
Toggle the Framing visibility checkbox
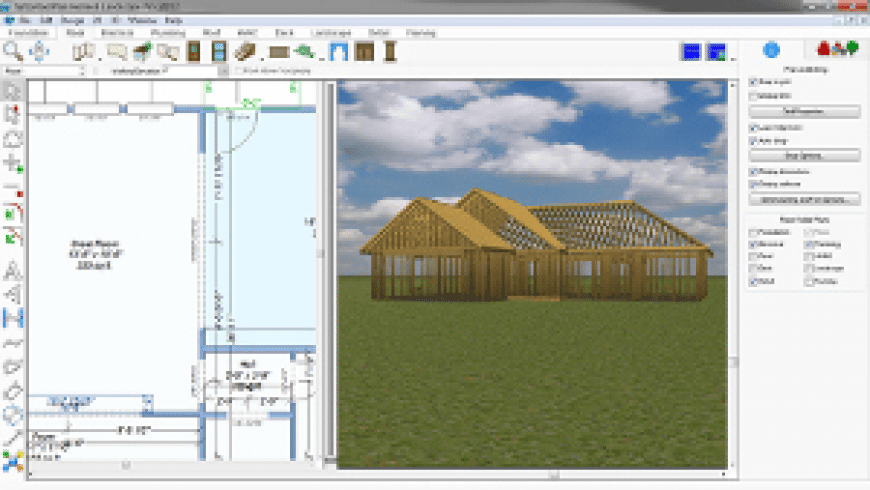click(x=806, y=243)
